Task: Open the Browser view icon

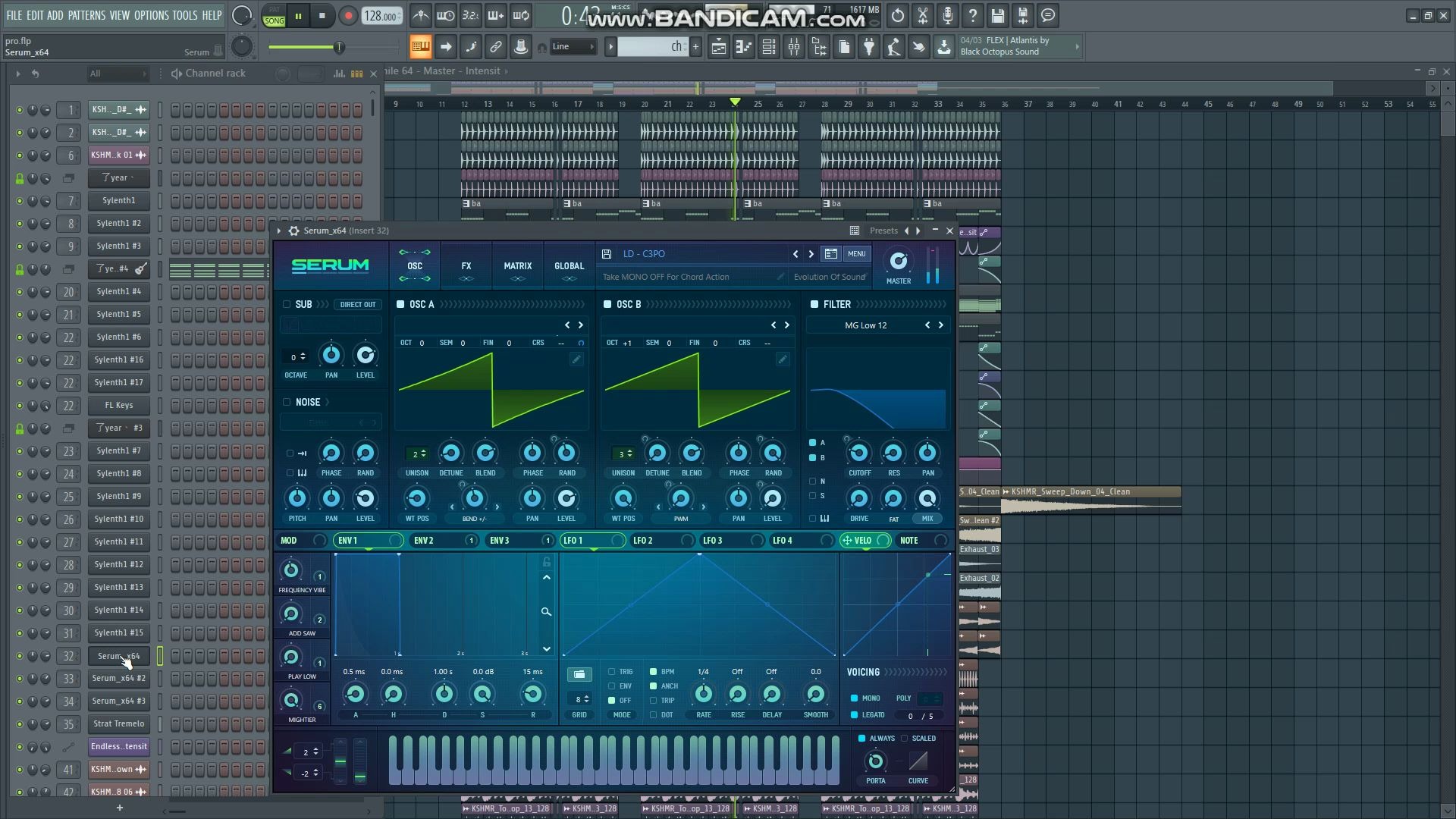Action: pyautogui.click(x=819, y=47)
